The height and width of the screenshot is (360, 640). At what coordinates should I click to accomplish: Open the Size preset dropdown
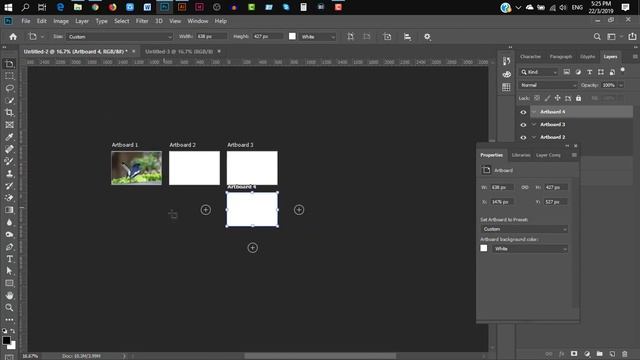pyautogui.click(x=119, y=37)
